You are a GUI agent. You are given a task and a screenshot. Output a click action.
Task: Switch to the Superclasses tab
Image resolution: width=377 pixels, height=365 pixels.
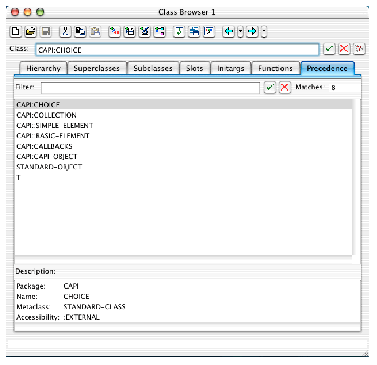point(97,68)
